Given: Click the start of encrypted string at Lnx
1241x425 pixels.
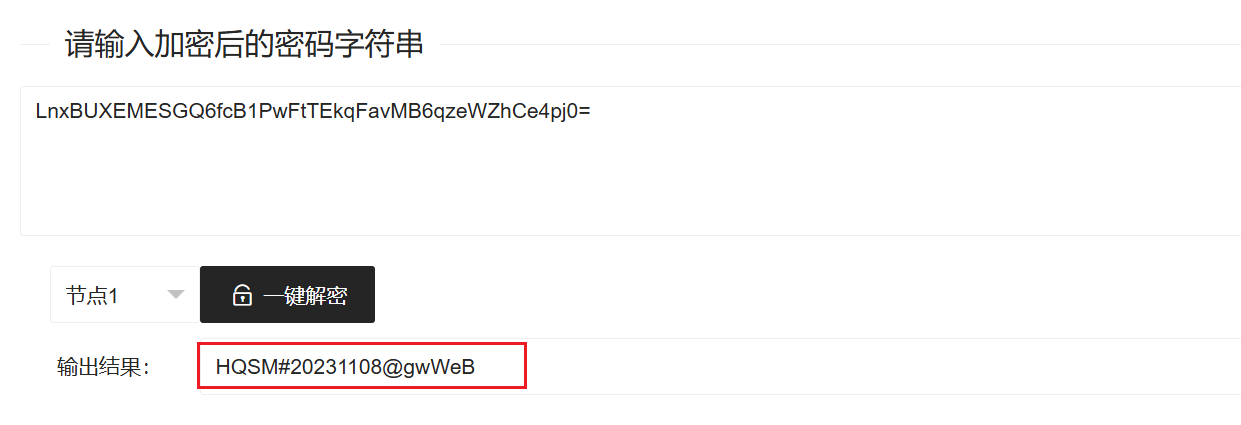Looking at the screenshot, I should tap(49, 111).
